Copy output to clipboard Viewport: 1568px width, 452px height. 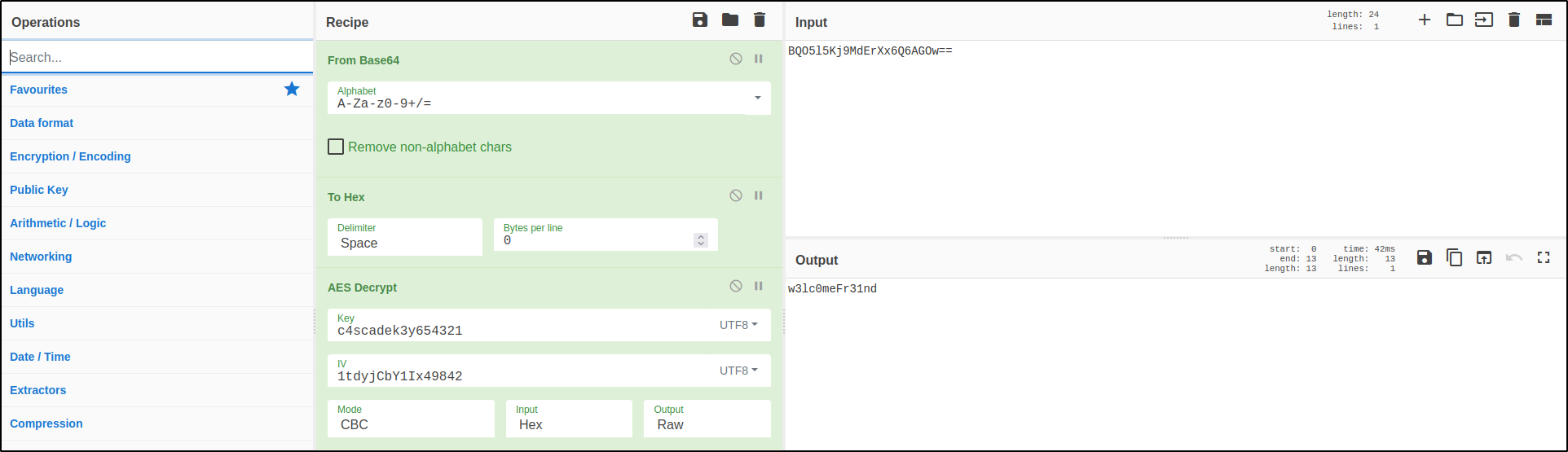(1455, 258)
